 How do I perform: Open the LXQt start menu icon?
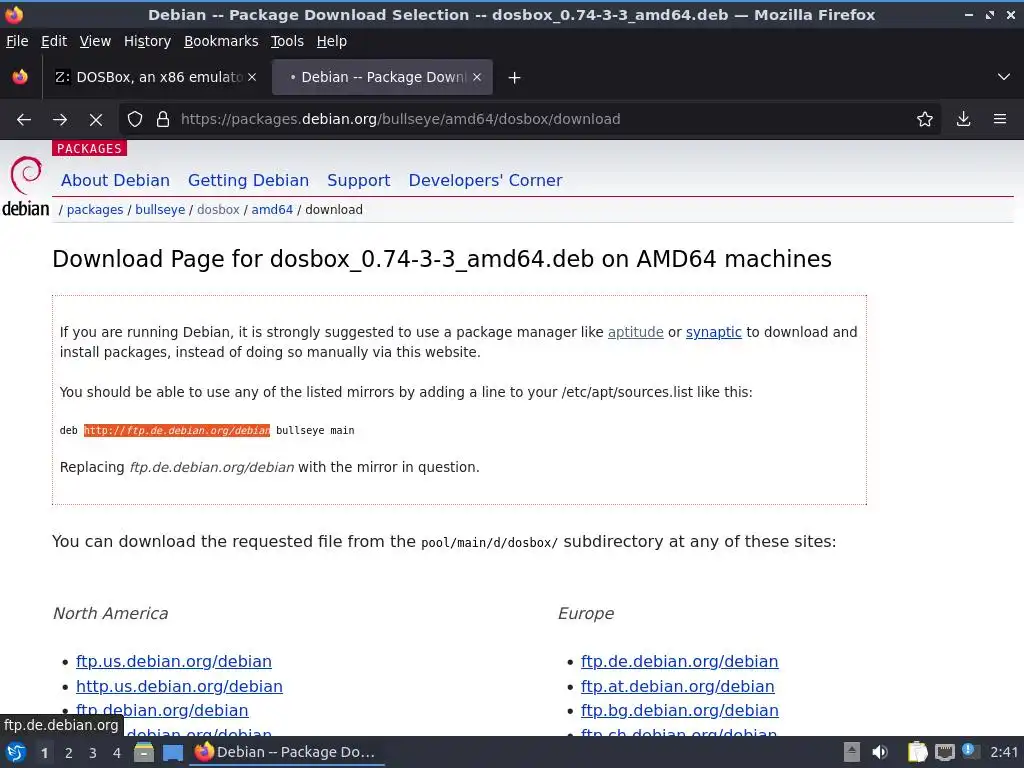click(x=16, y=752)
